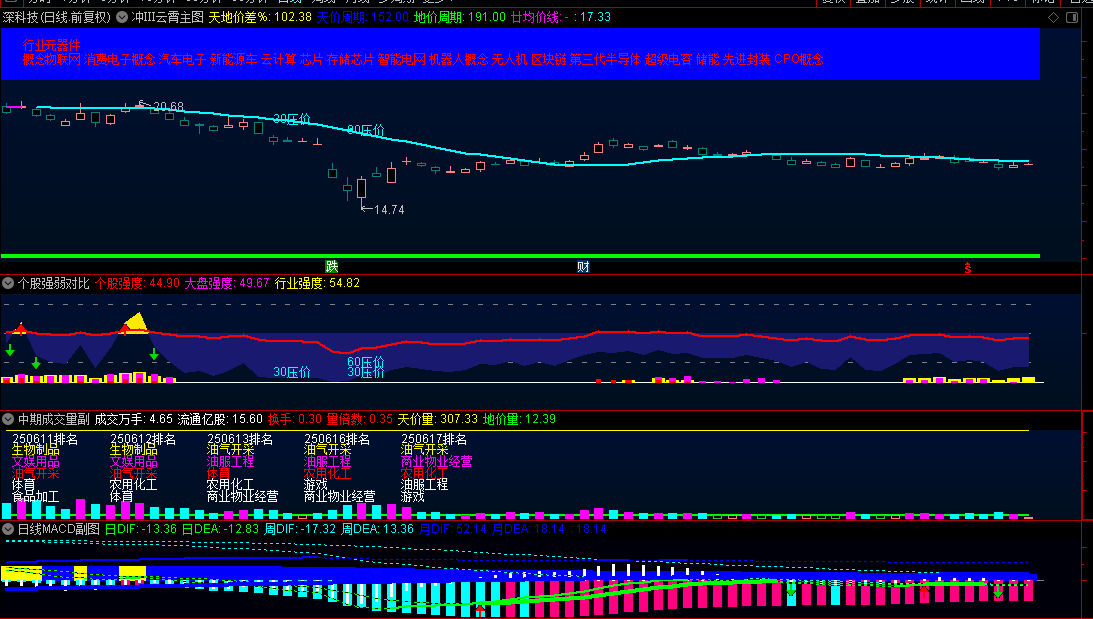Click the 250617排名 ranking header
The image size is (1093, 619).
tap(434, 439)
